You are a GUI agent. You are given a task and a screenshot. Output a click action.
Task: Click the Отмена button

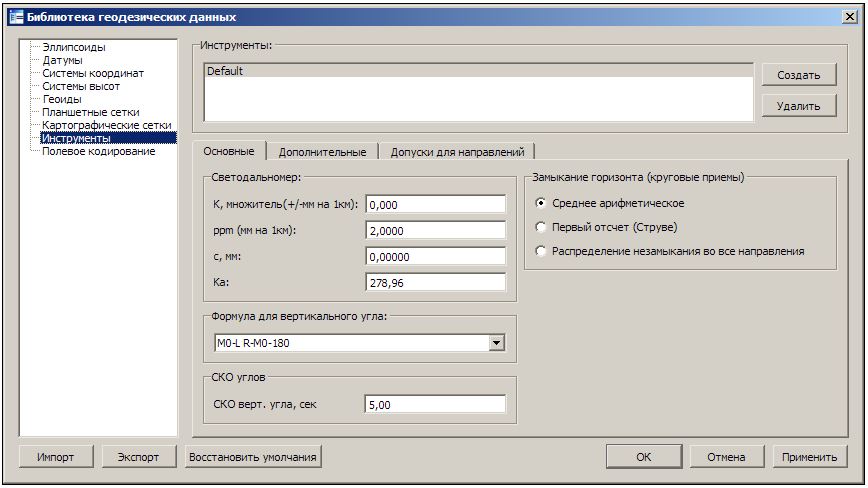pos(726,457)
